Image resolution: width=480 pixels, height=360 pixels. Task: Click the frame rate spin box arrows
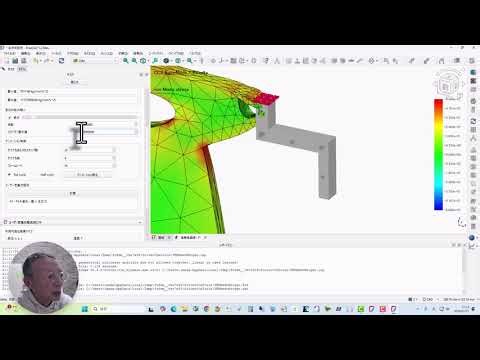click(x=114, y=166)
